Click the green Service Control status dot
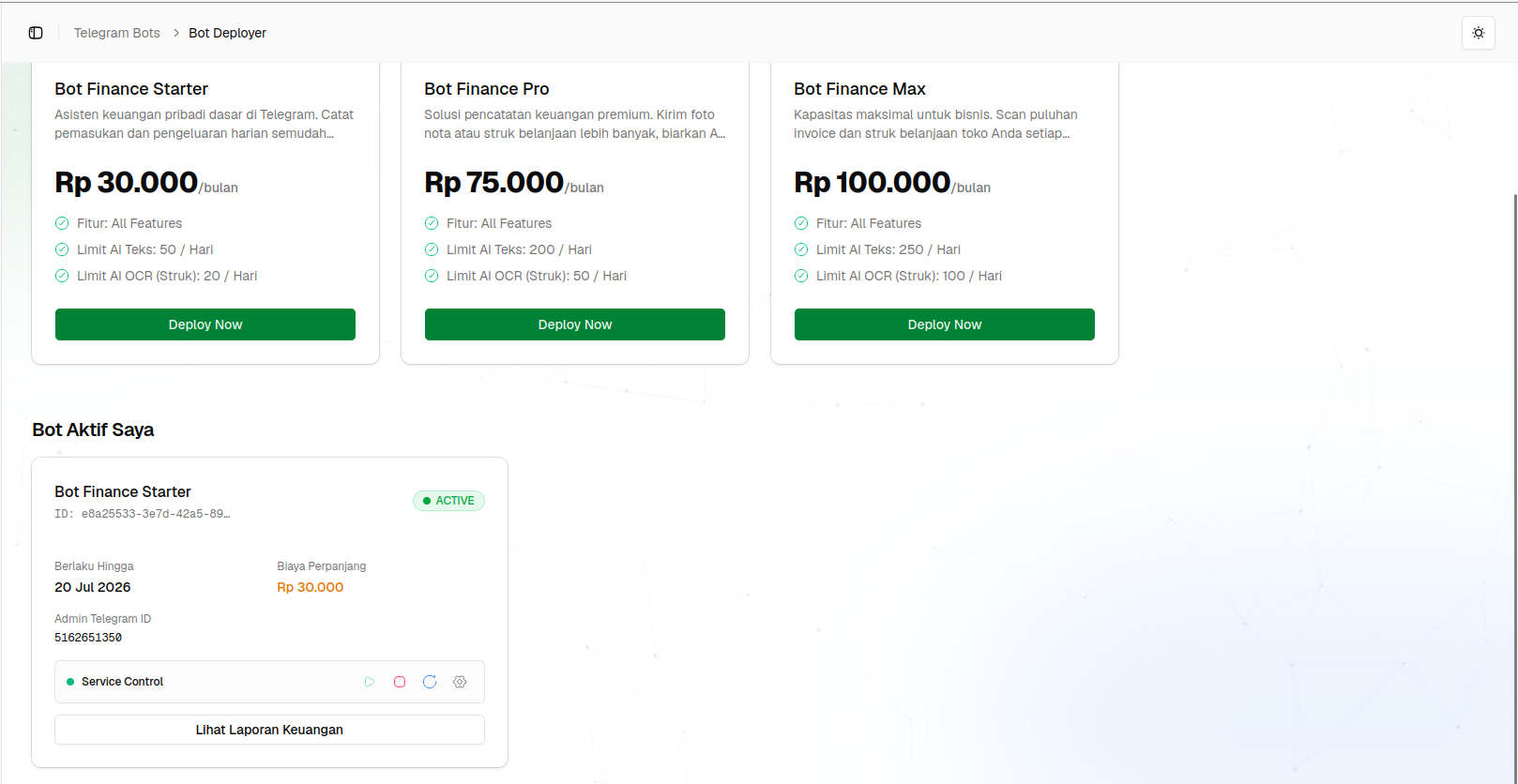Viewport: 1518px width, 784px height. [x=70, y=682]
